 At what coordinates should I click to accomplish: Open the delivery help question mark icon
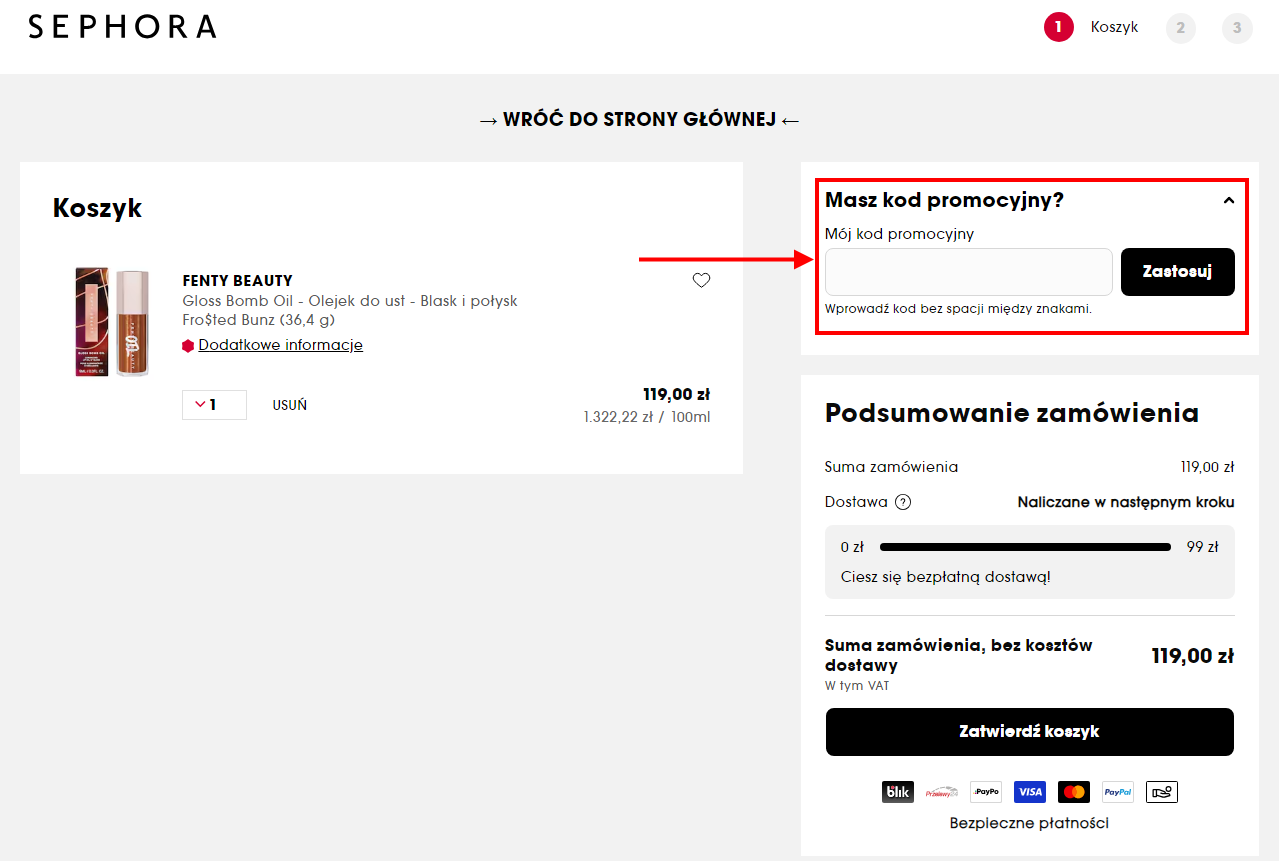tap(903, 502)
